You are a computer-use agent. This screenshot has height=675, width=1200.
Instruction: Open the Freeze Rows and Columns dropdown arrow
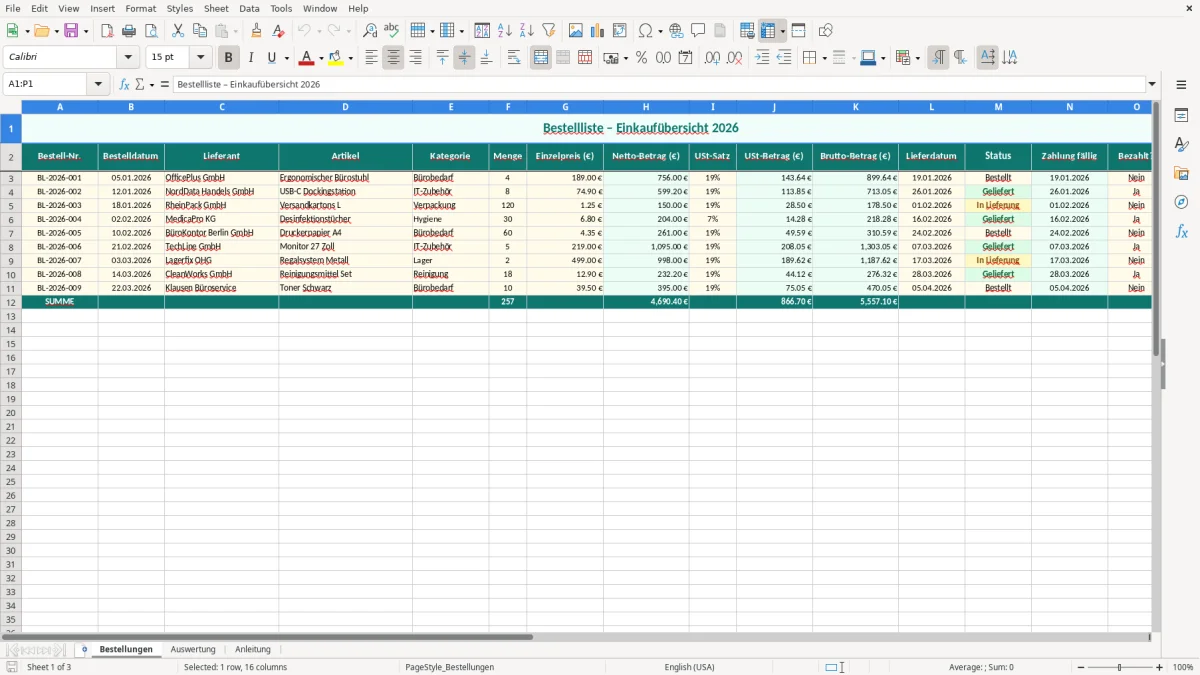[x=782, y=31]
